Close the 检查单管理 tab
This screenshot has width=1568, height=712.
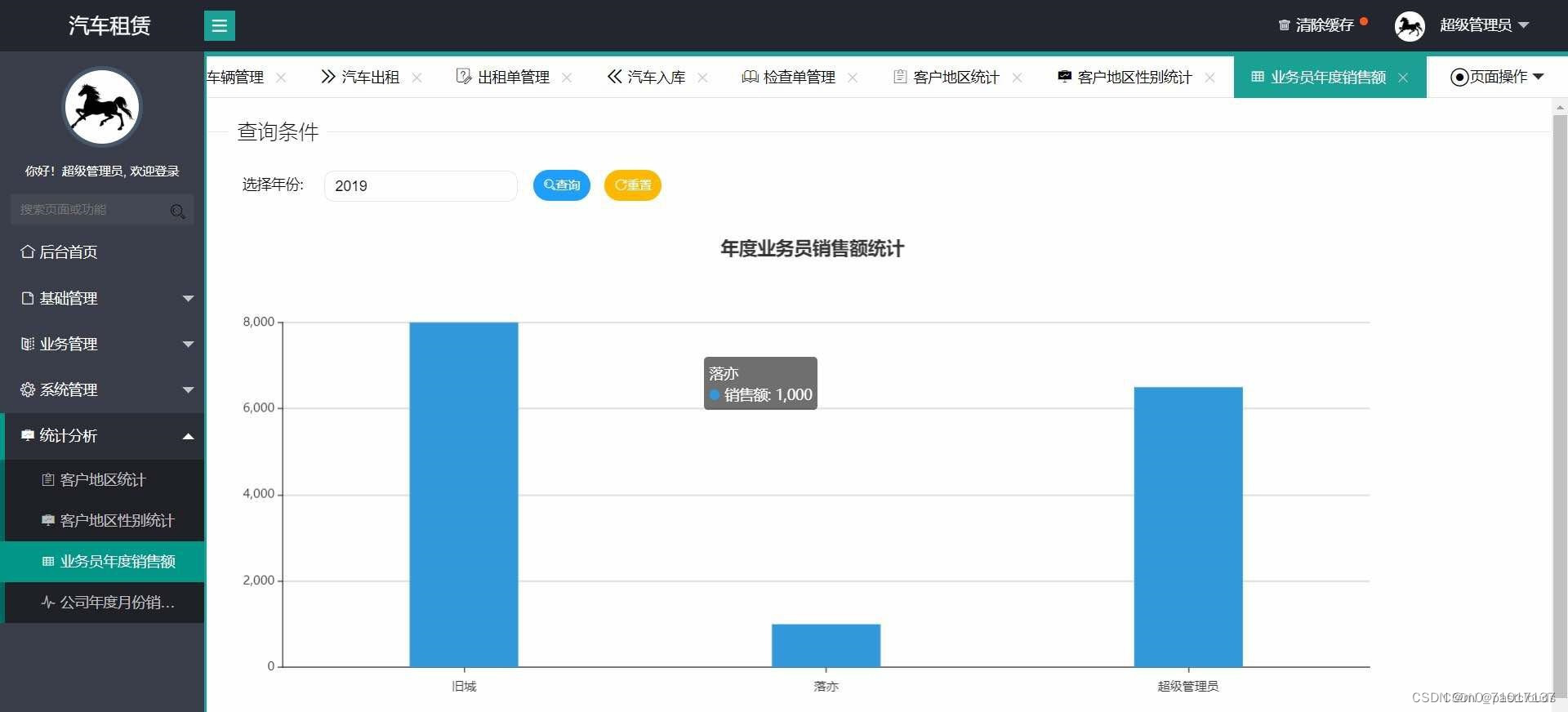click(853, 78)
